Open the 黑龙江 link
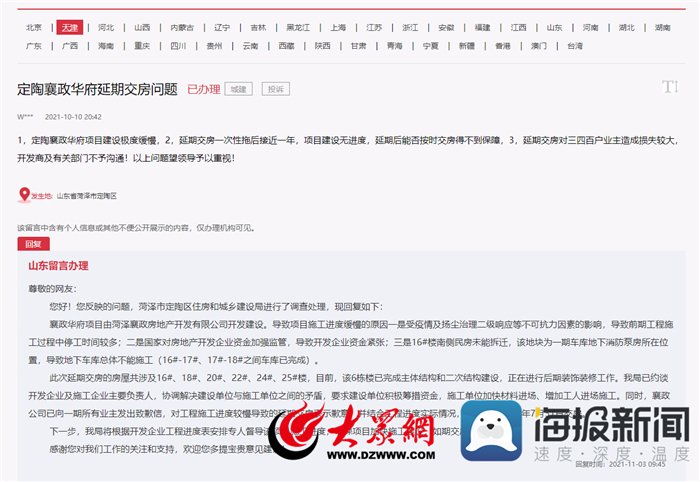 298,28
